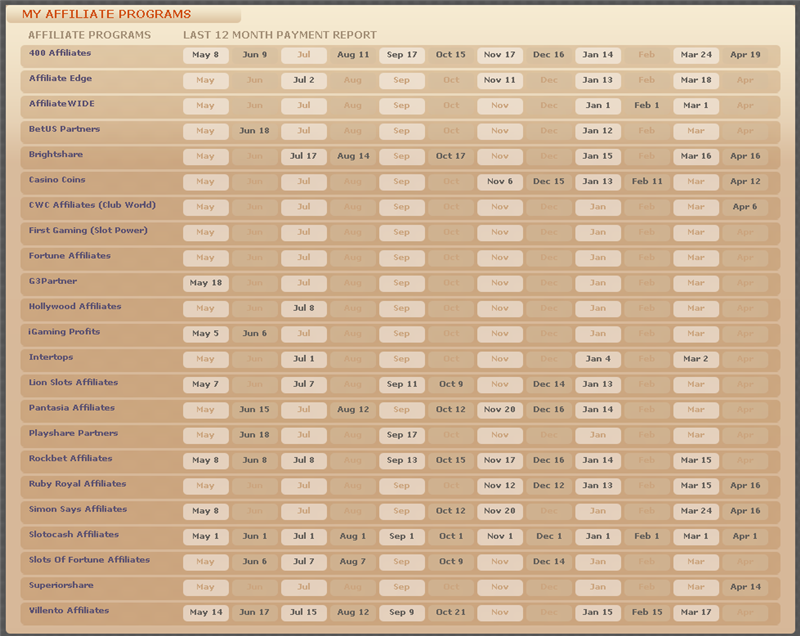Go to BetUS Partners program
Viewport: 800px width, 636px height.
tap(64, 129)
